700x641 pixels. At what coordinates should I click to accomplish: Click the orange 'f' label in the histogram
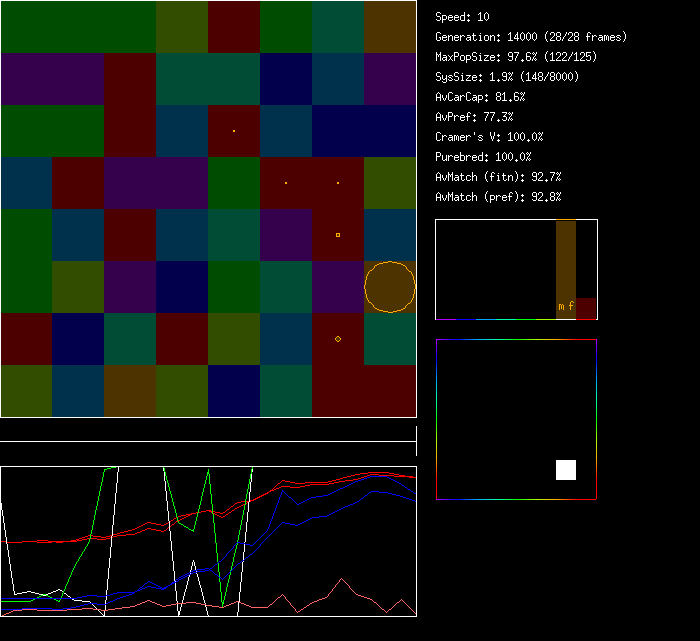571,306
